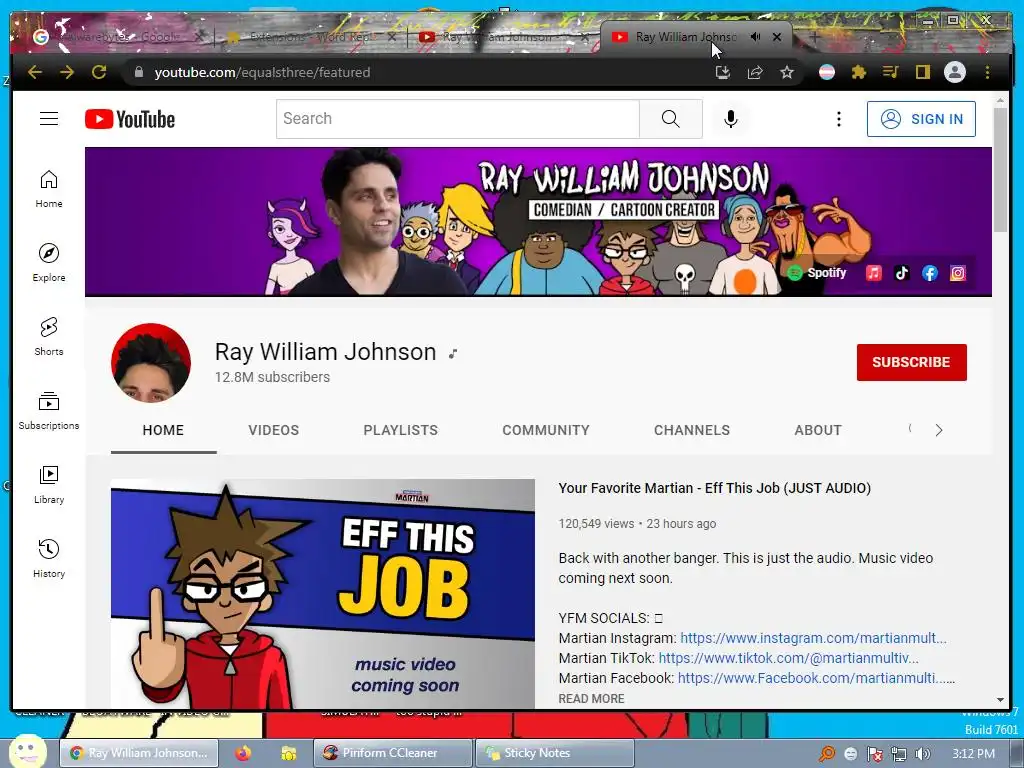1024x768 pixels.
Task: Open the TikTok icon on the banner
Action: (x=902, y=273)
